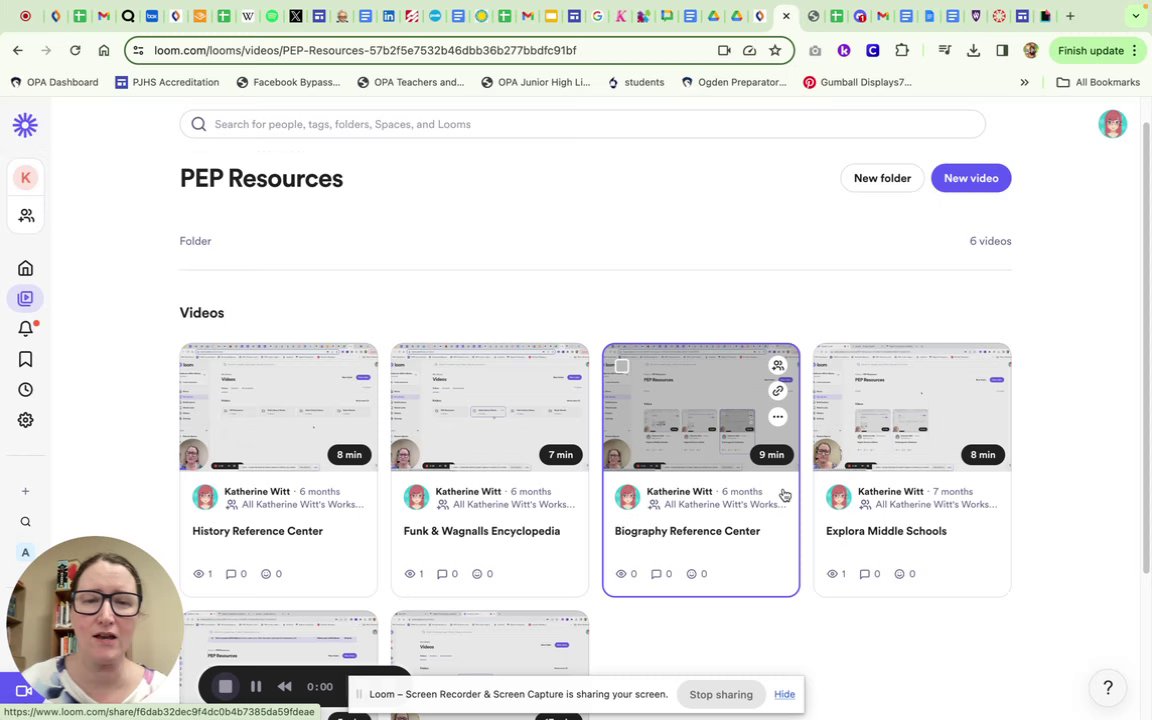Image resolution: width=1152 pixels, height=720 pixels.
Task: Open the History Reference Center video thumbnail
Action: [x=278, y=406]
